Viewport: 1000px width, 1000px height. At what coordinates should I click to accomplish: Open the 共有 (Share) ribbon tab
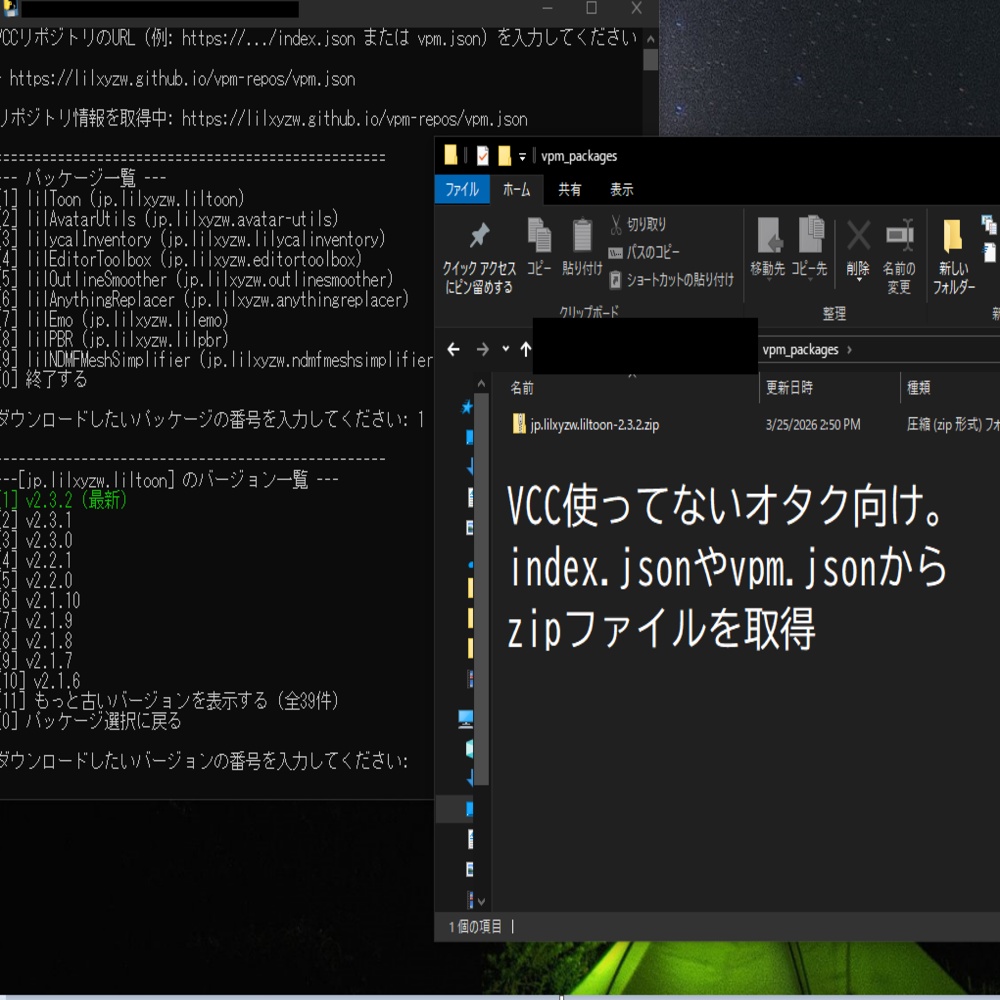(568, 189)
